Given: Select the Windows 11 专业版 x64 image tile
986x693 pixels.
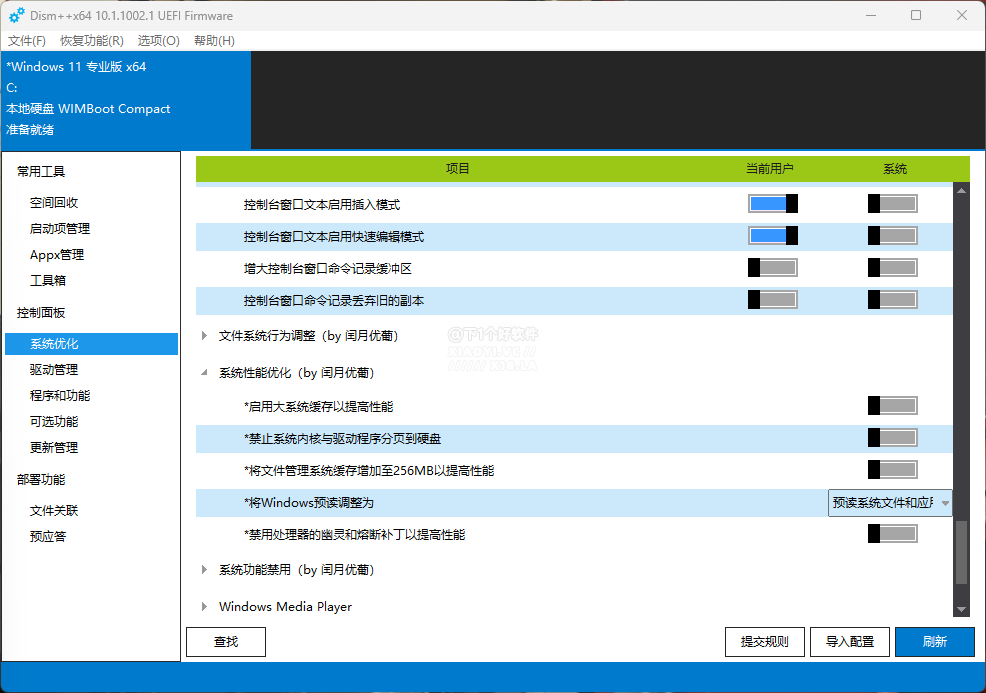Looking at the screenshot, I should pyautogui.click(x=126, y=100).
